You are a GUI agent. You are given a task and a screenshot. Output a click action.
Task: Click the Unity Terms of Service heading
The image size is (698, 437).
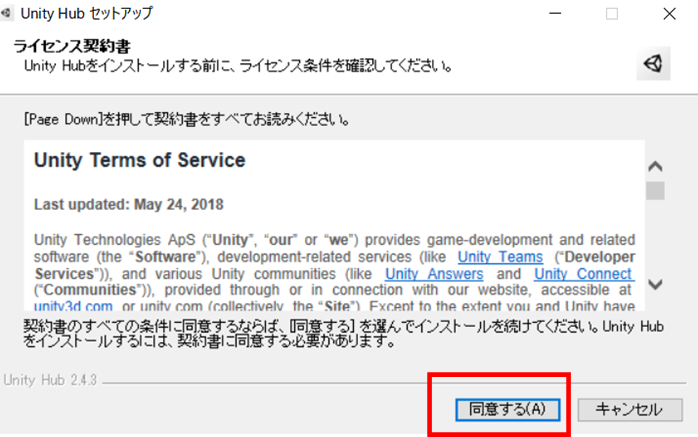click(140, 160)
